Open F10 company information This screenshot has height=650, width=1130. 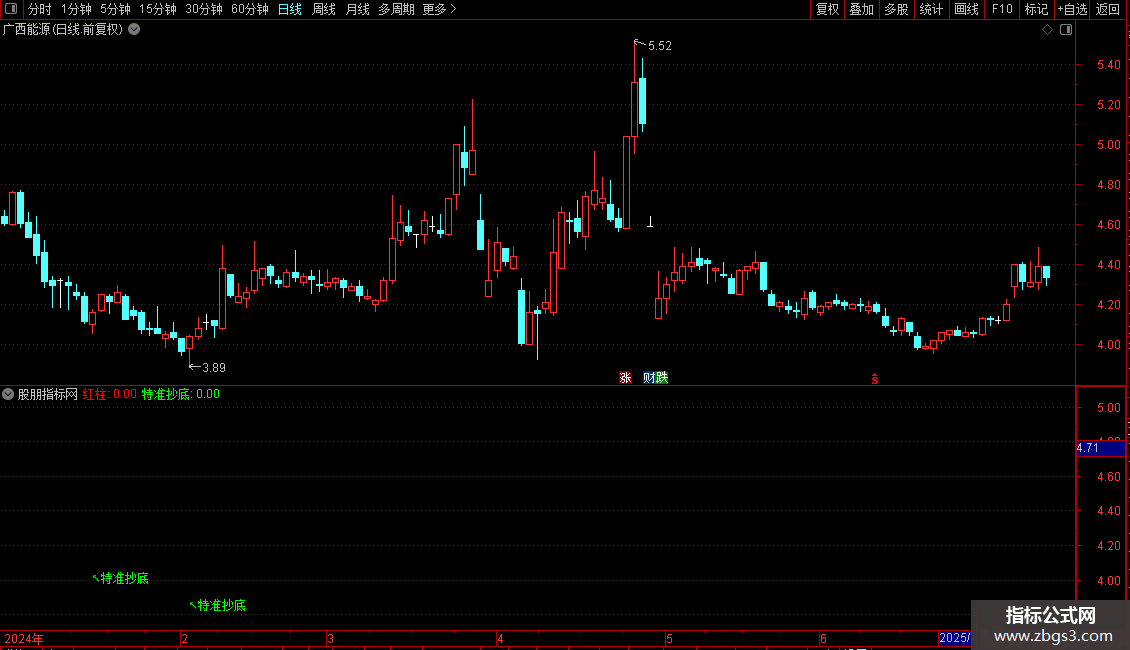pyautogui.click(x=1002, y=9)
